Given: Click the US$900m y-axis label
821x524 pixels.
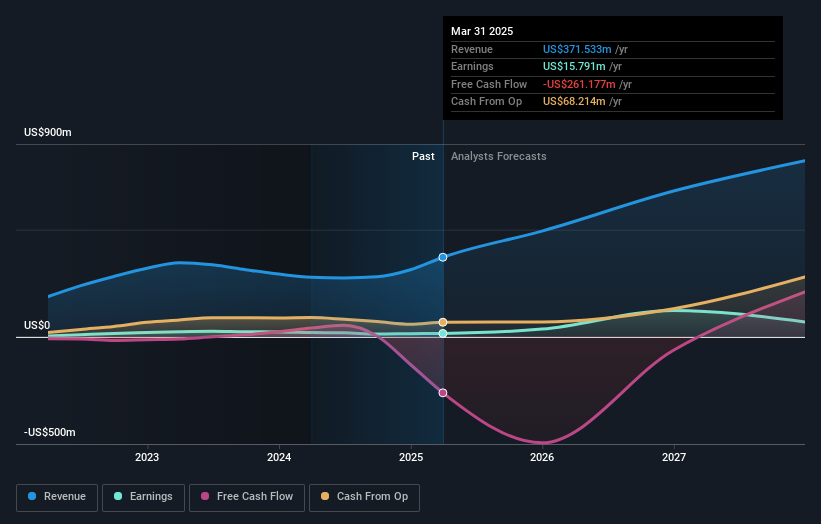Looking at the screenshot, I should 48,132.
